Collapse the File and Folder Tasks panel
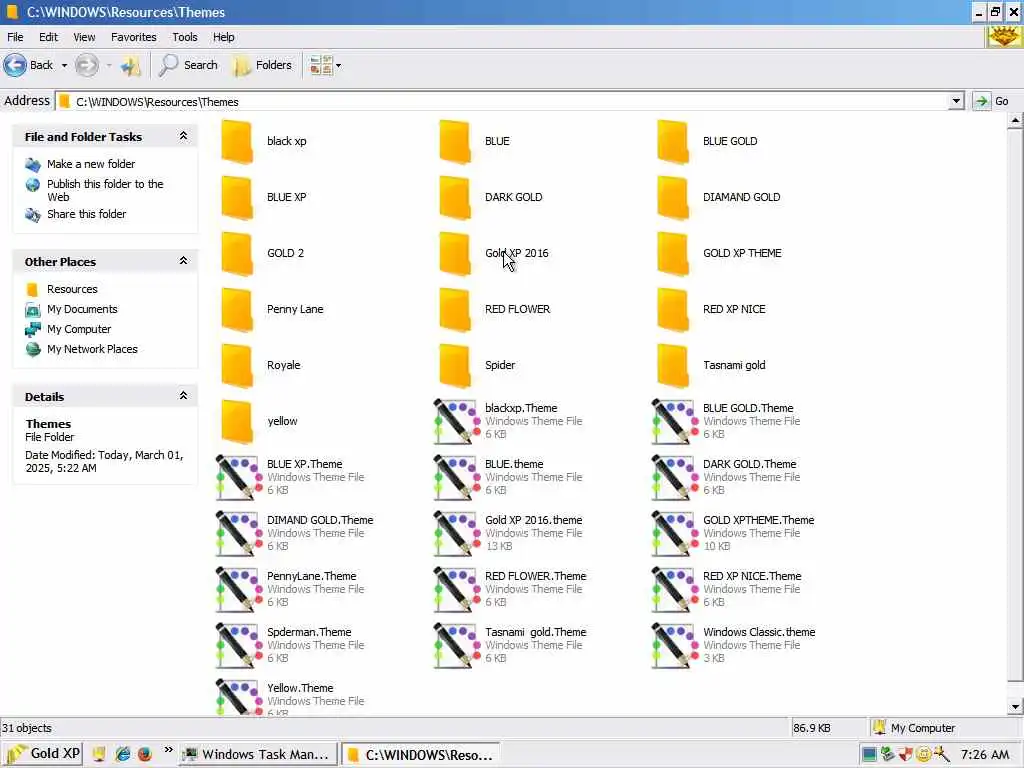Screen dimensions: 1024x768 [184, 136]
